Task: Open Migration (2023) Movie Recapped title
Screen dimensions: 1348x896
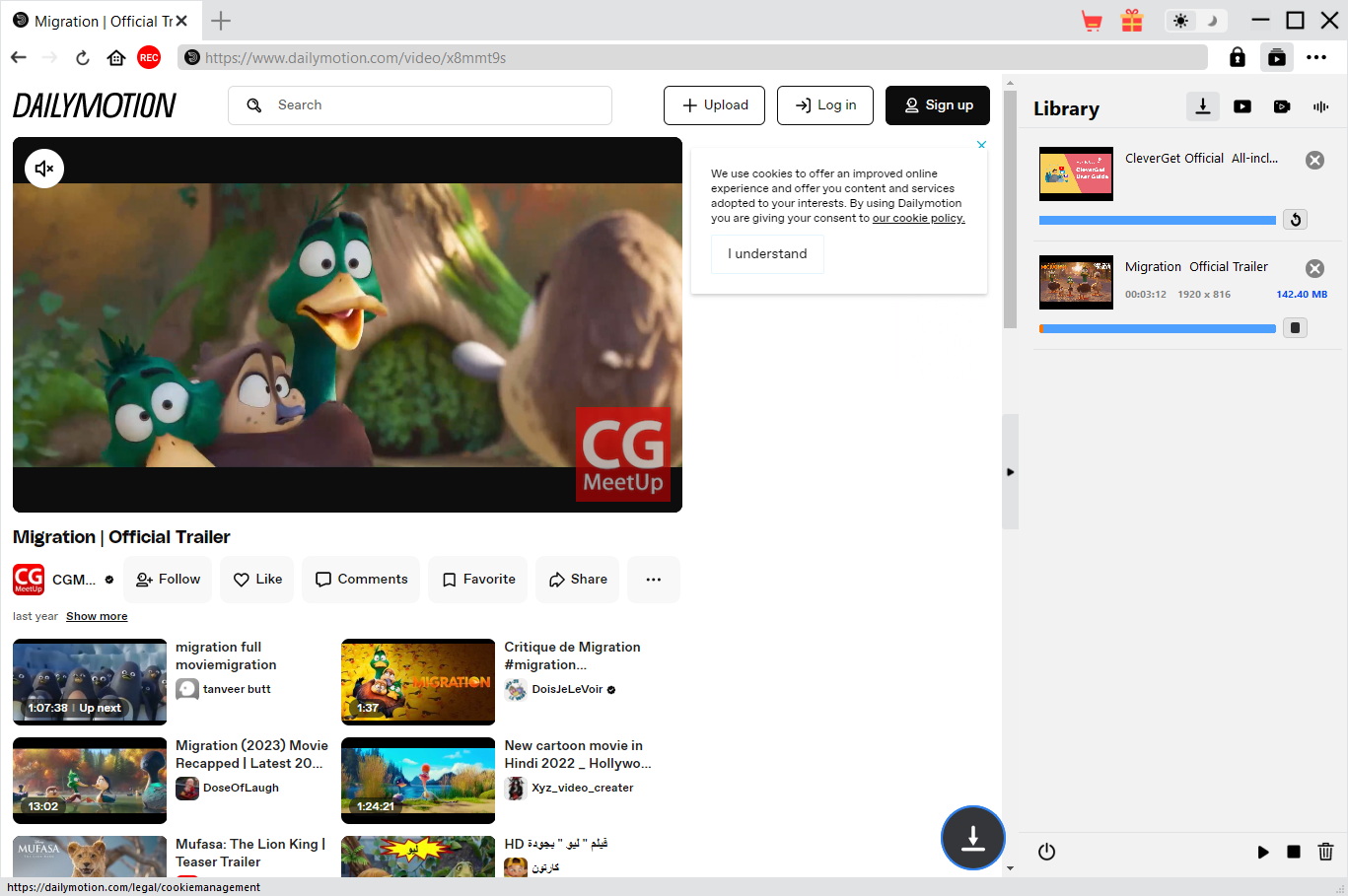Action: click(251, 755)
